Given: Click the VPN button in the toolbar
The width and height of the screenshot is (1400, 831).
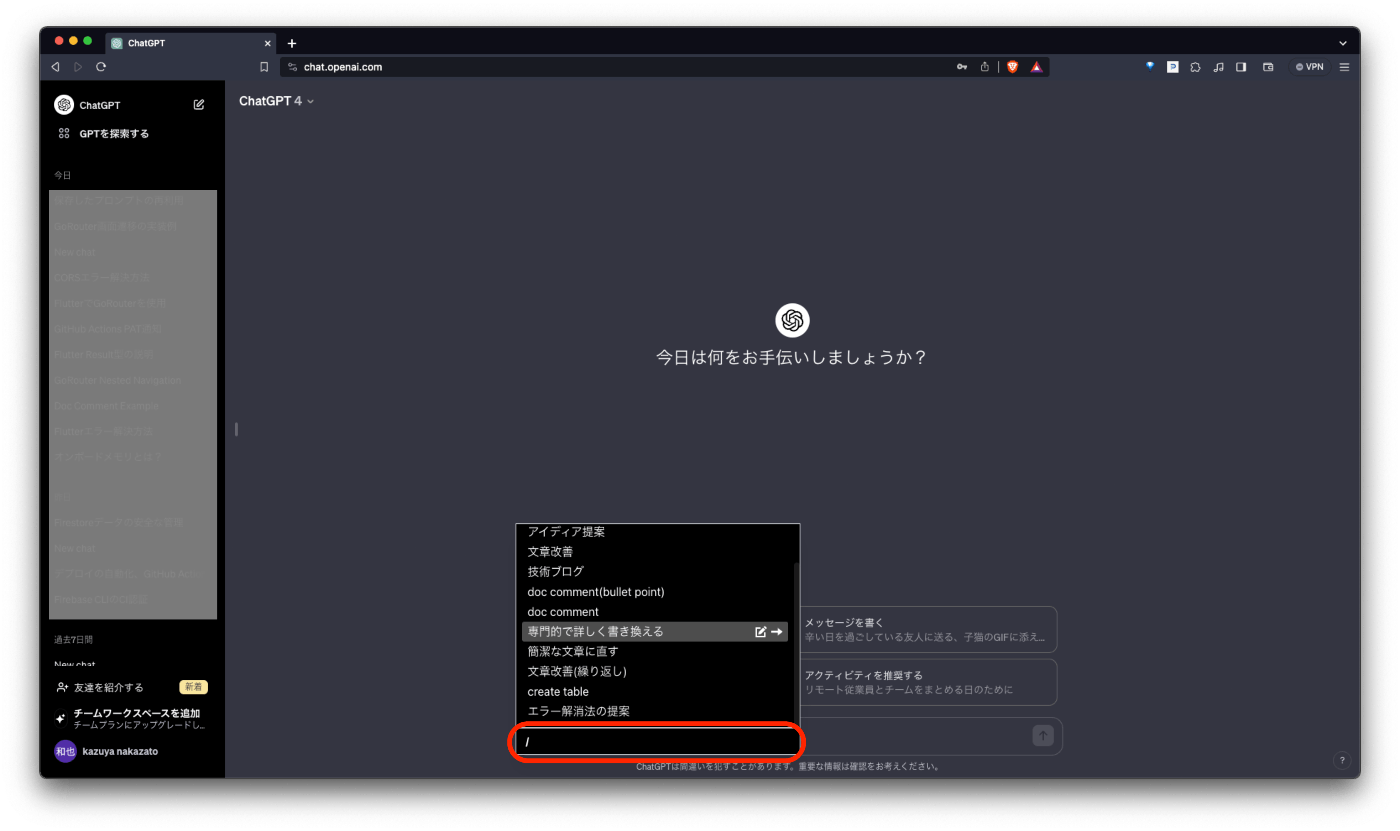Looking at the screenshot, I should pyautogui.click(x=1309, y=67).
